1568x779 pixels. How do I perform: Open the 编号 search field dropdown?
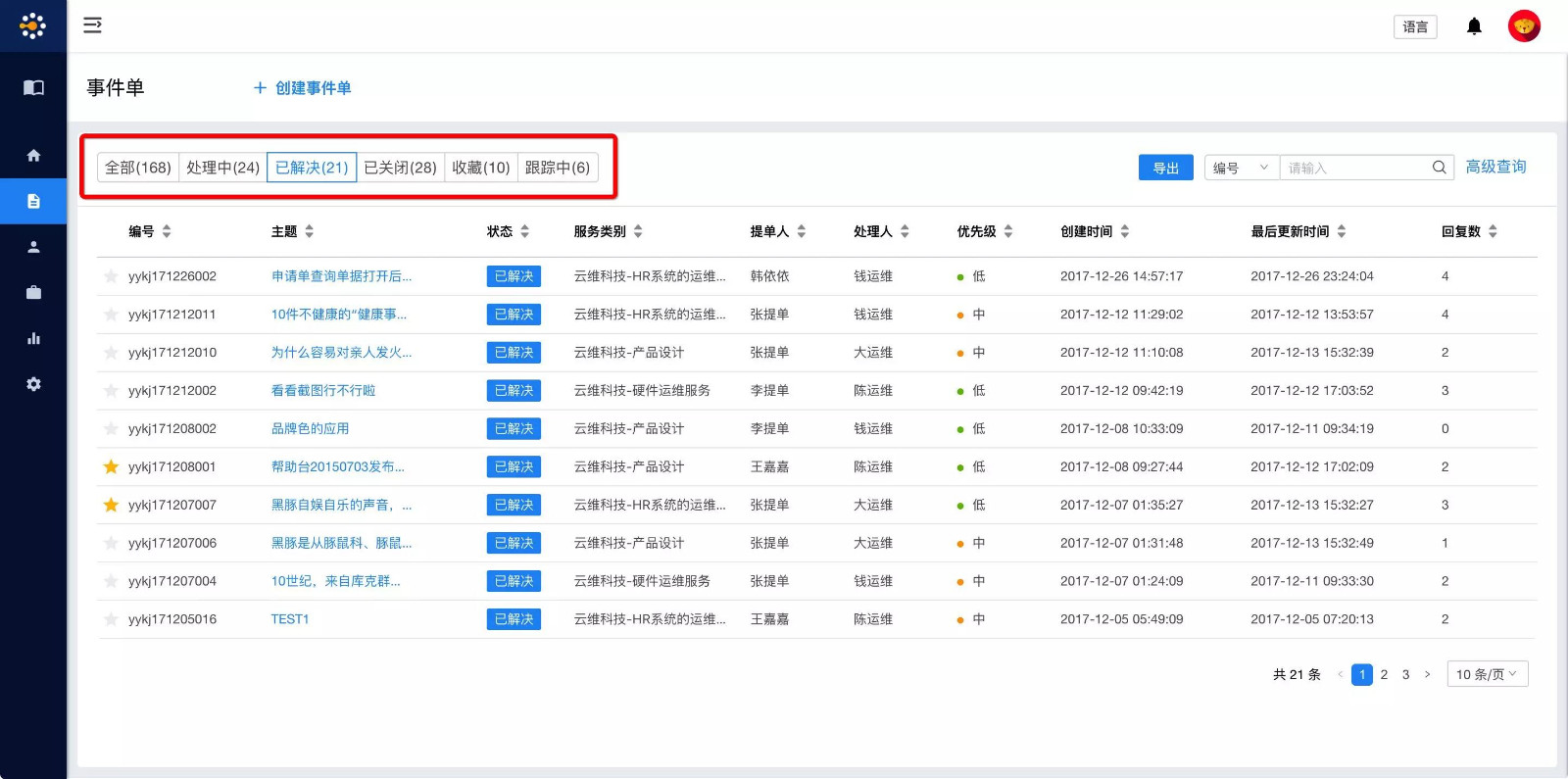pos(1241,168)
